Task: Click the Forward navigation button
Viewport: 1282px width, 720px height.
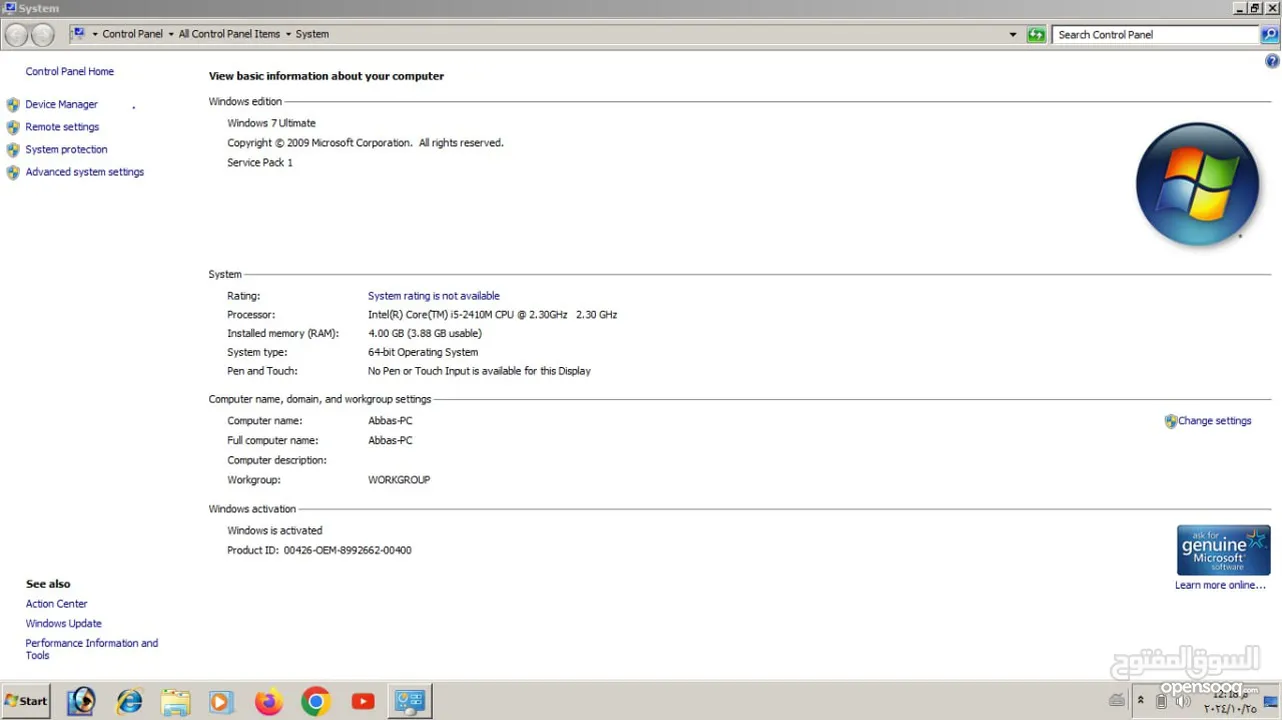Action: tap(42, 35)
